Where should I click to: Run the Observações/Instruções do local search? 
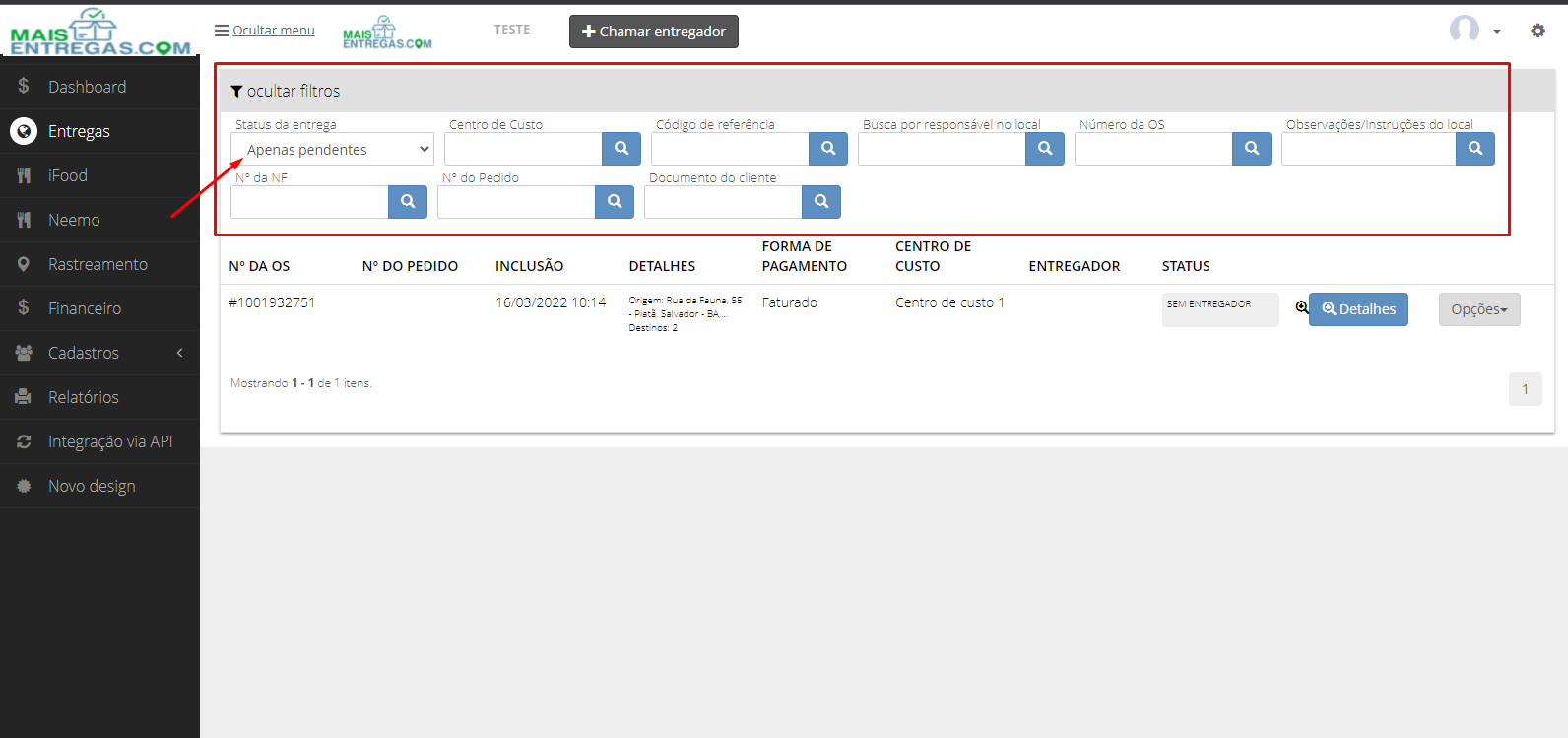(1475, 149)
